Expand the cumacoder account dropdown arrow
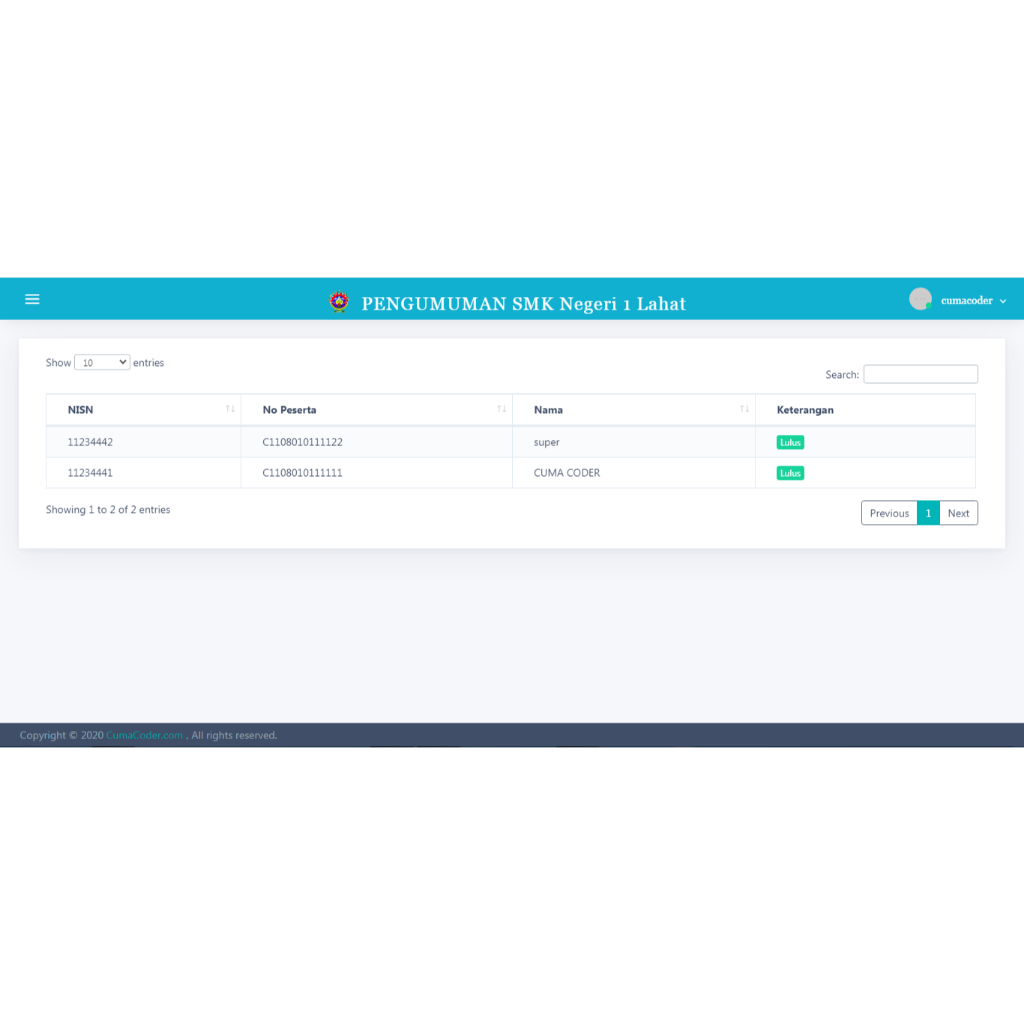The height and width of the screenshot is (1024, 1024). click(1003, 301)
